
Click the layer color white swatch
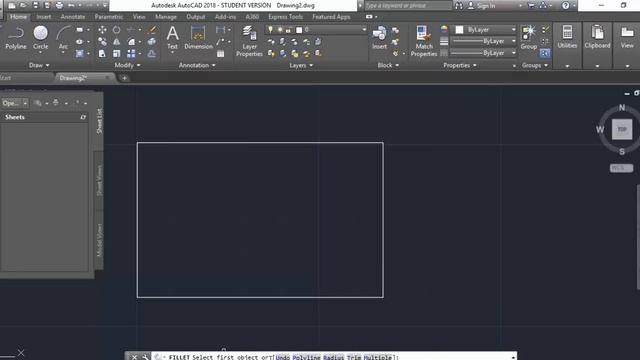299,30
